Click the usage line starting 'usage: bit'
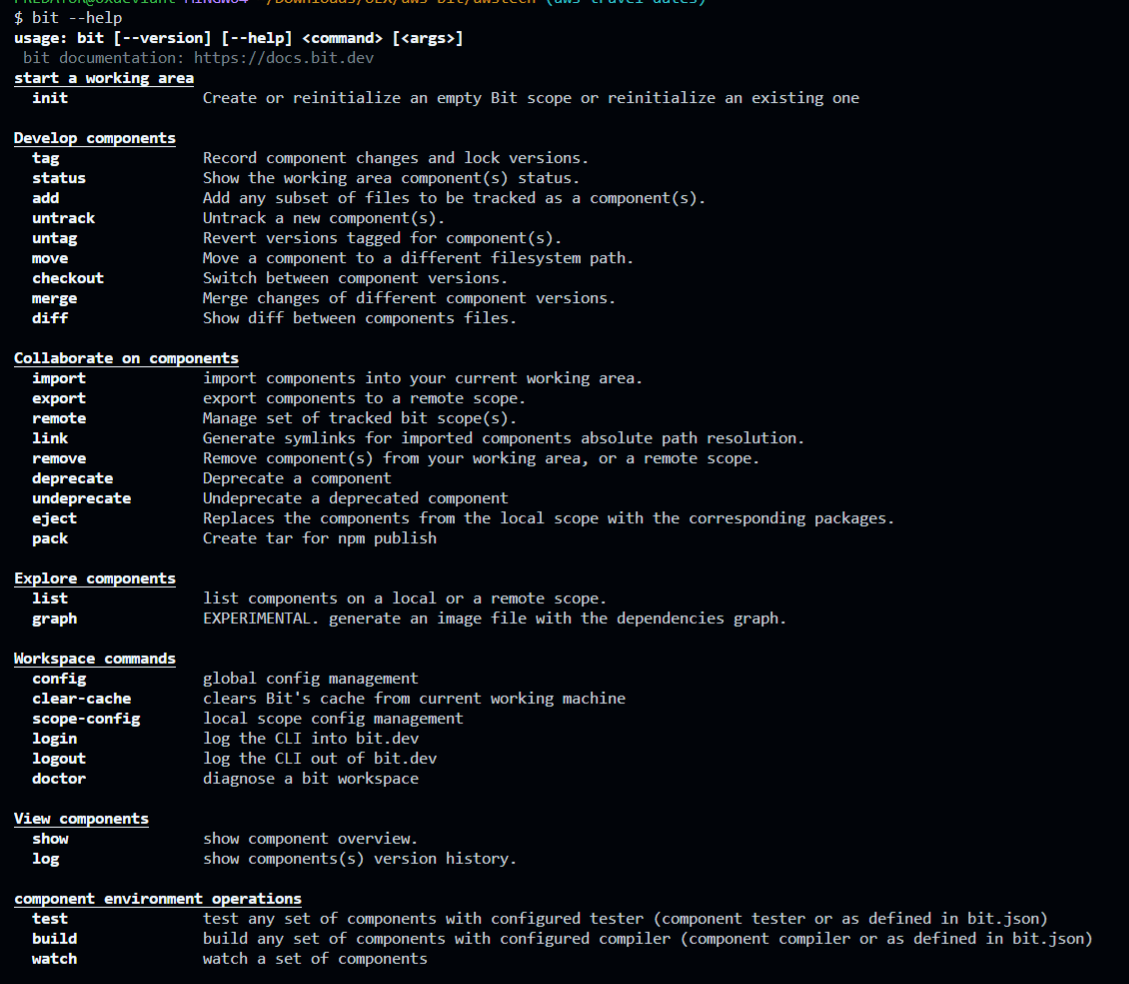The height and width of the screenshot is (984, 1129). coord(238,37)
